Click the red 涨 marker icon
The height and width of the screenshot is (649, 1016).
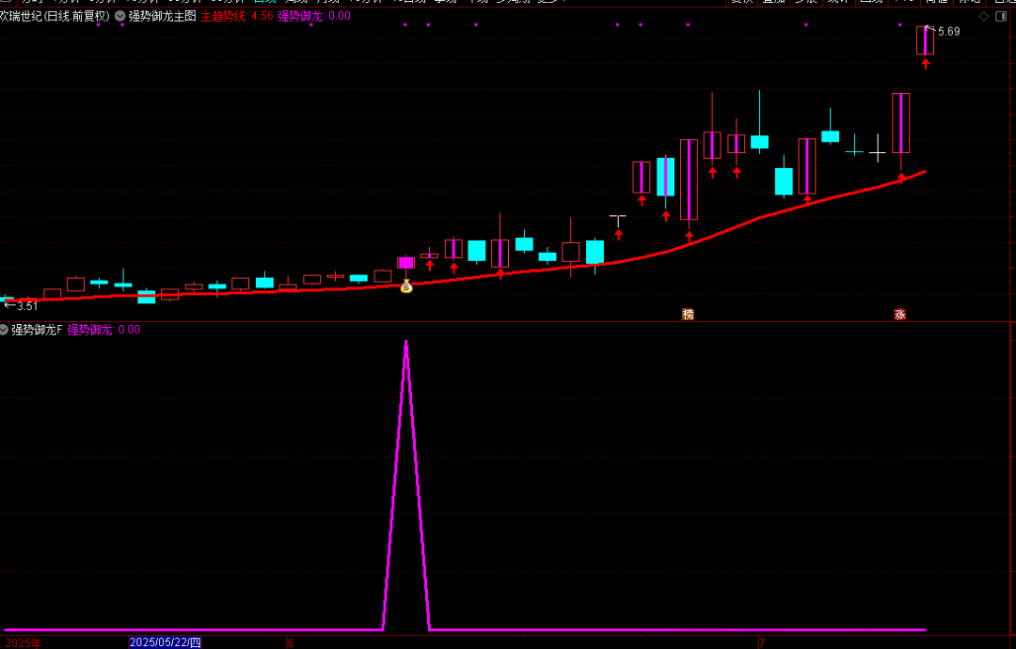pyautogui.click(x=900, y=314)
